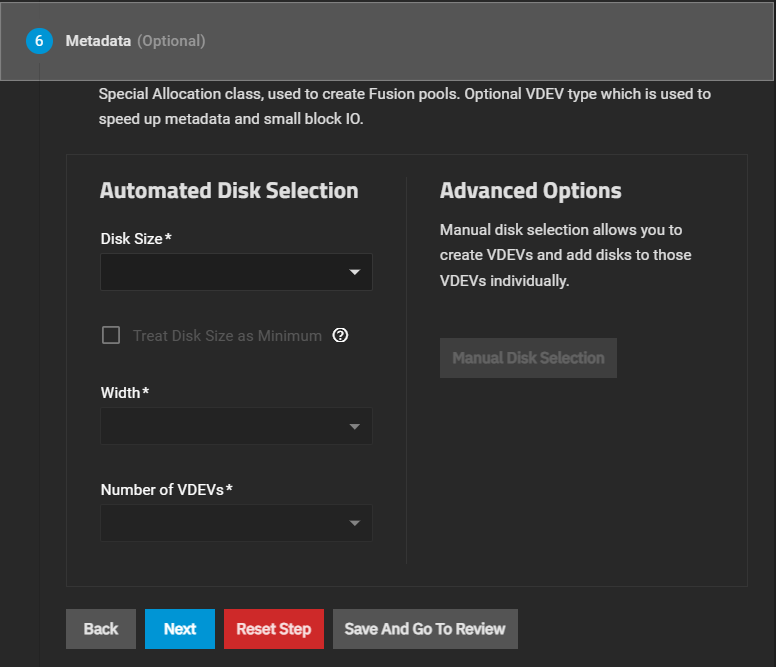The image size is (776, 667).
Task: Open the tooltip help icon beside Treat Disk Size
Action: (340, 336)
